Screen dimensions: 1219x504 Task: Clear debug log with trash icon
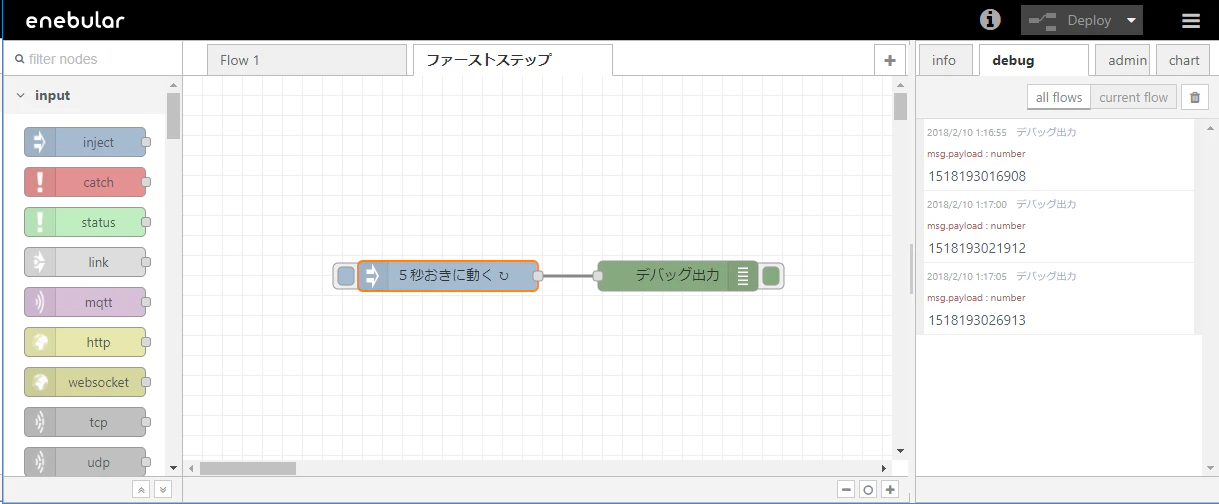[x=1195, y=97]
